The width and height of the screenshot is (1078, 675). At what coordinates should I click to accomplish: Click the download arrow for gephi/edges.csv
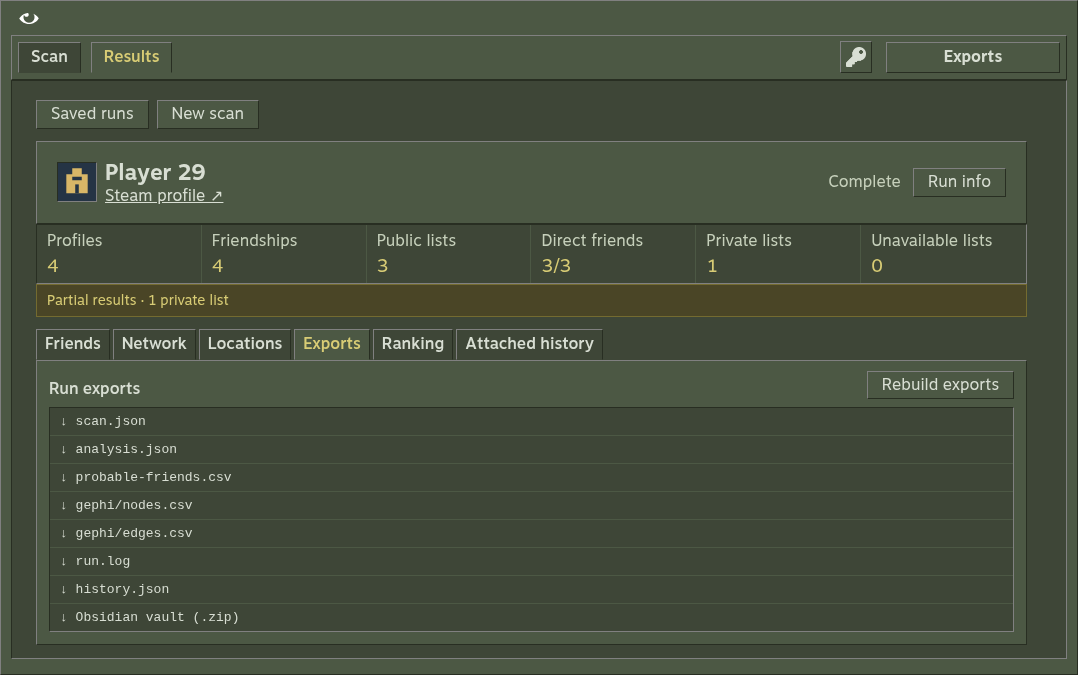(63, 533)
